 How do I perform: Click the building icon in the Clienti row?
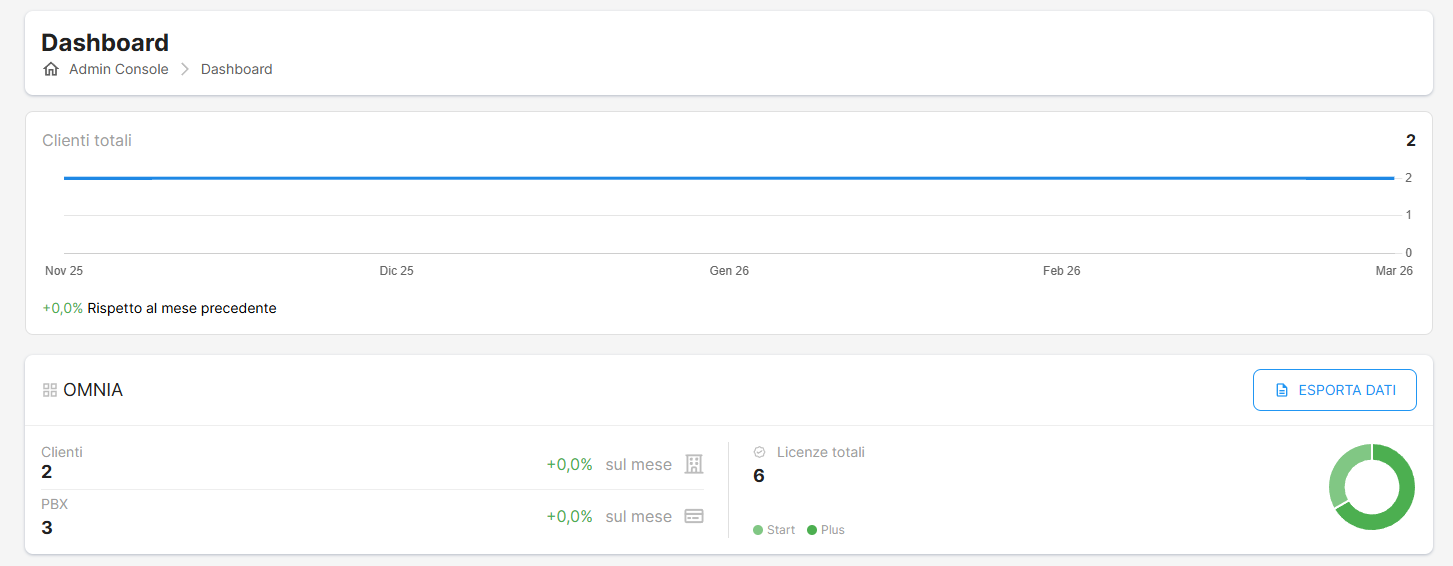(694, 464)
